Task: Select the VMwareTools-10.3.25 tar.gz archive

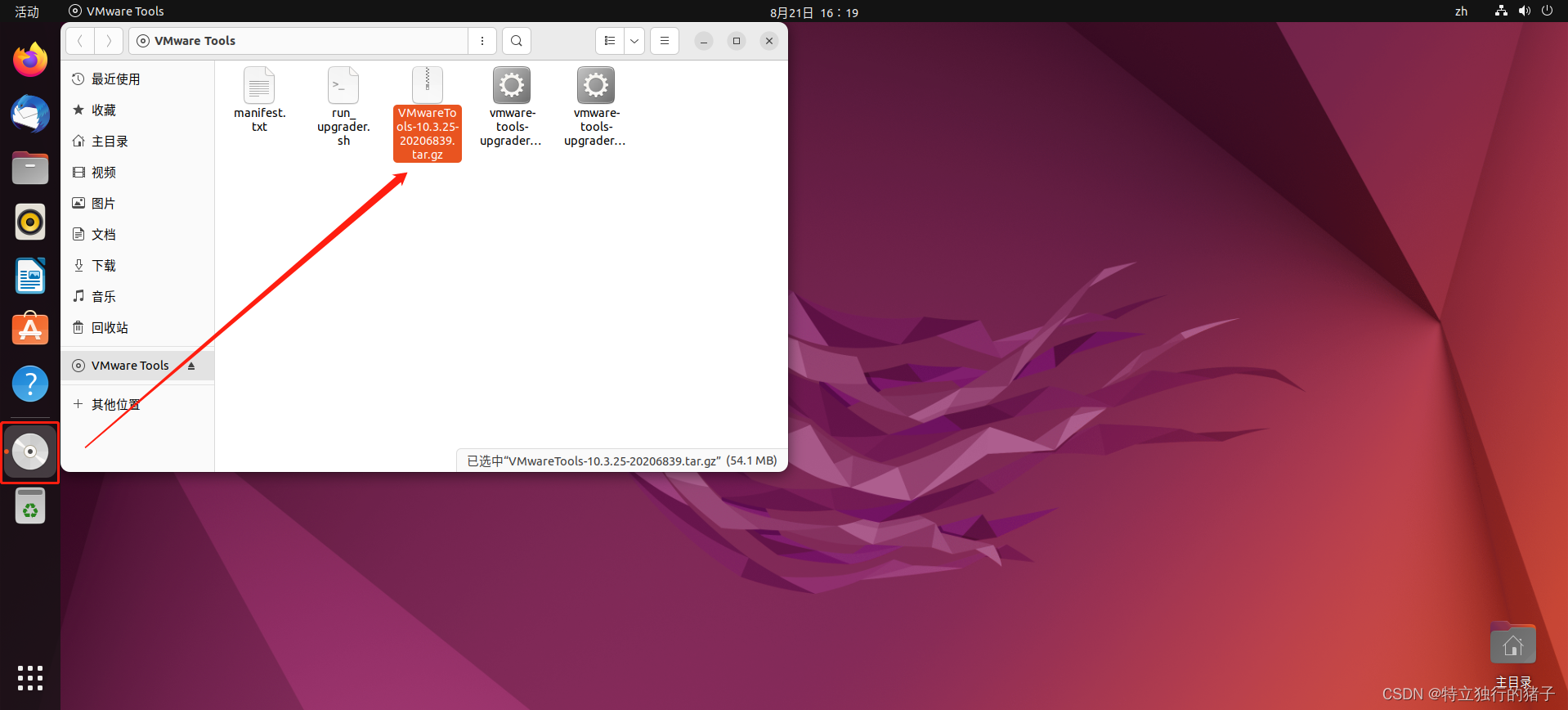Action: [x=428, y=114]
